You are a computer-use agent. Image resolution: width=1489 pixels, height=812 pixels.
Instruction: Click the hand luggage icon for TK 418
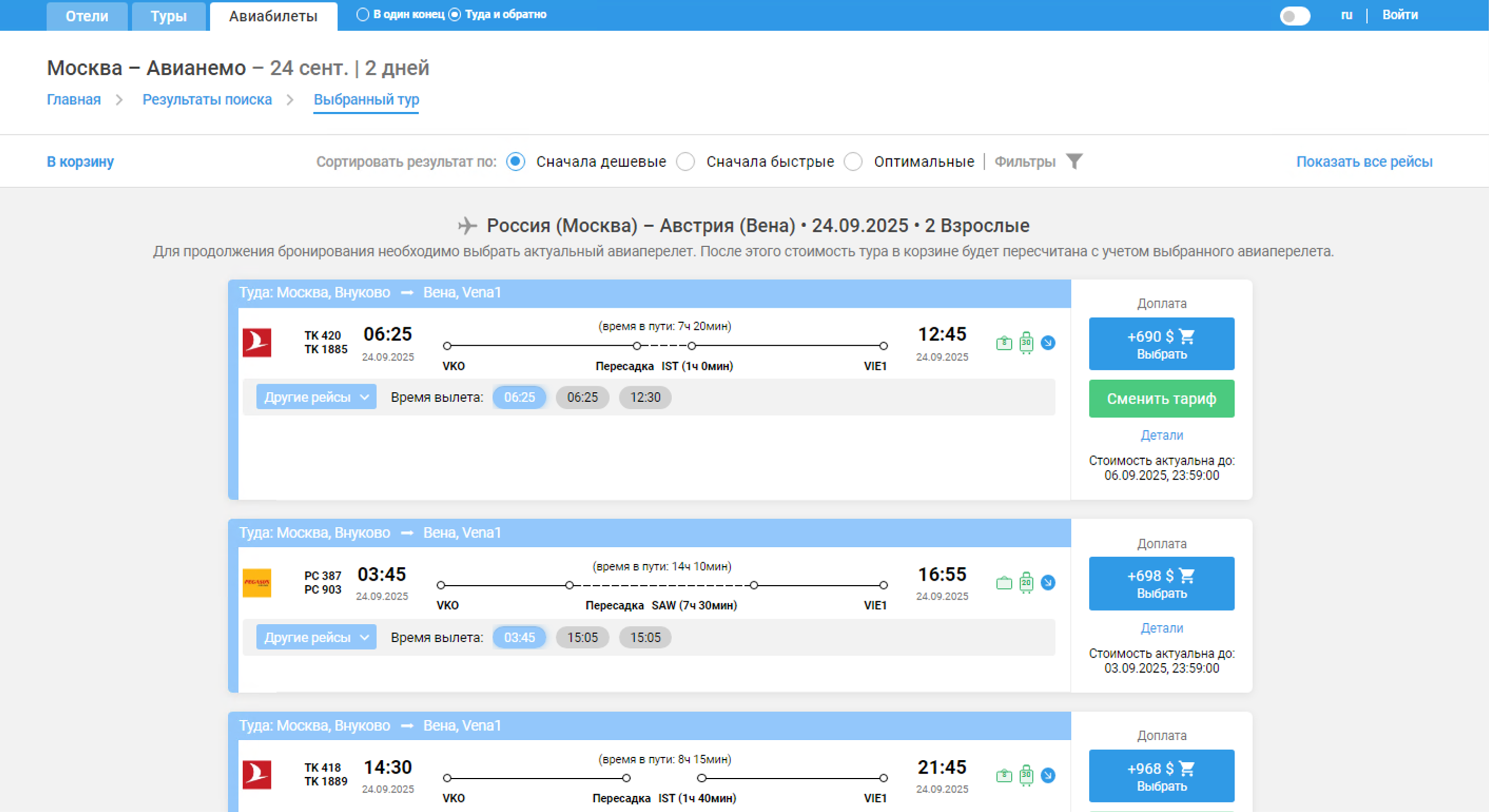click(x=1004, y=776)
